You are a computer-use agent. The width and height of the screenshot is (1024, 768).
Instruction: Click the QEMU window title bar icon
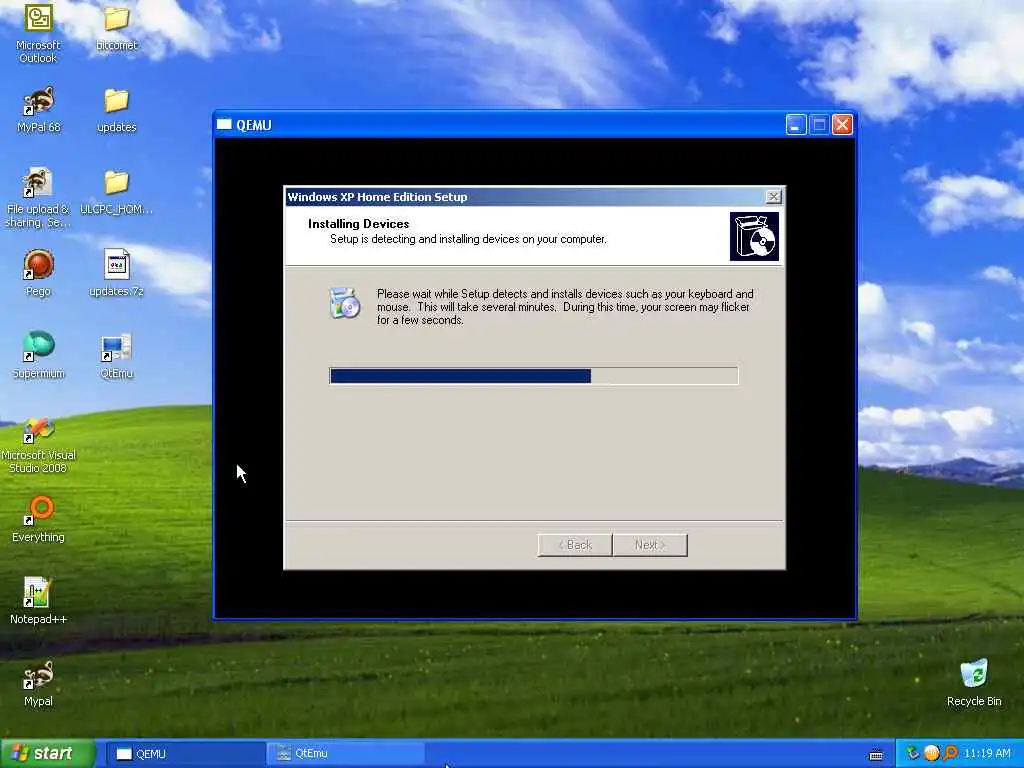224,124
